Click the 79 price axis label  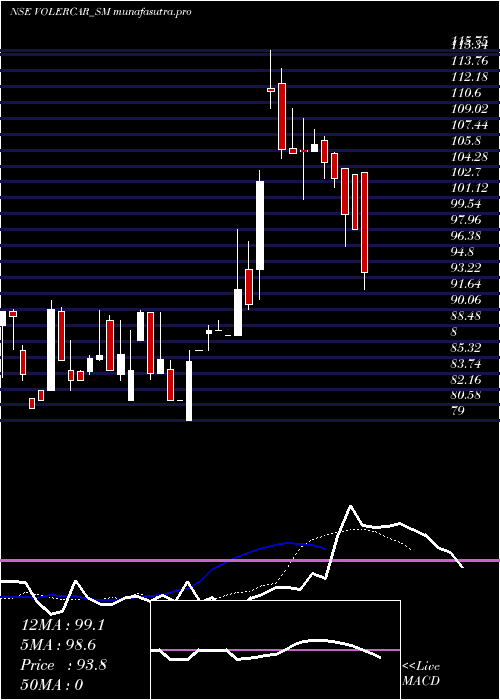point(458,411)
